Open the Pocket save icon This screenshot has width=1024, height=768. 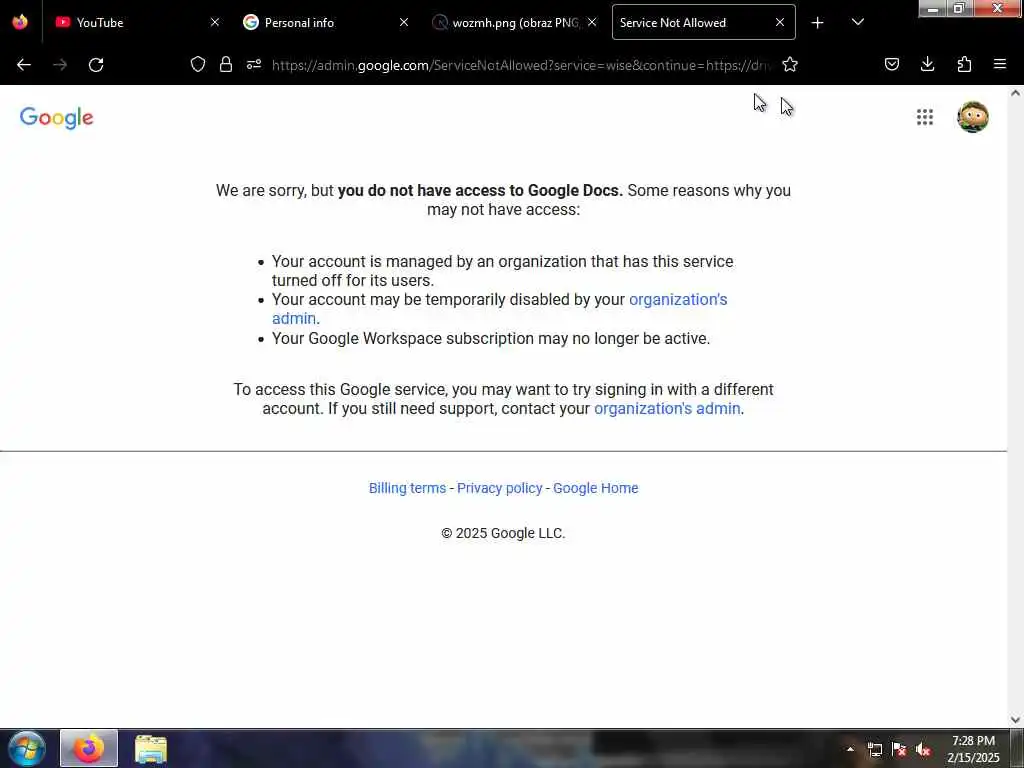(x=892, y=64)
